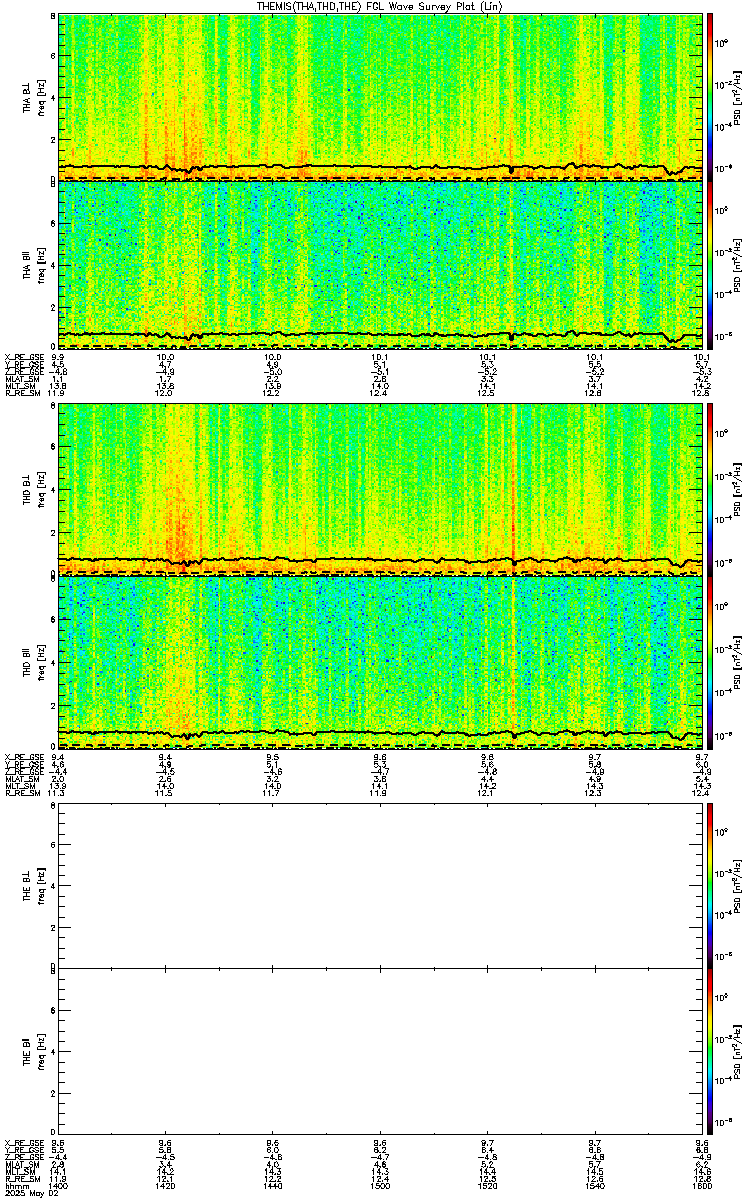Click the 1600 time tick label
Image resolution: width=750 pixels, height=1200 pixels.
tap(701, 1185)
